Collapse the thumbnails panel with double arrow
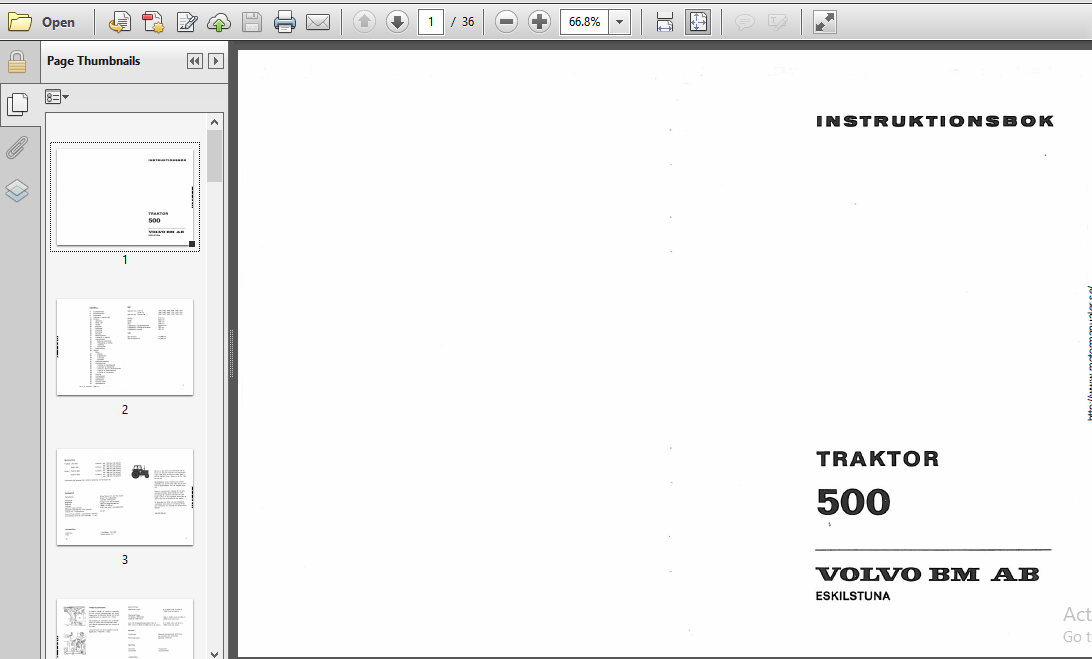Viewport: 1092px width, 659px height. coord(195,61)
